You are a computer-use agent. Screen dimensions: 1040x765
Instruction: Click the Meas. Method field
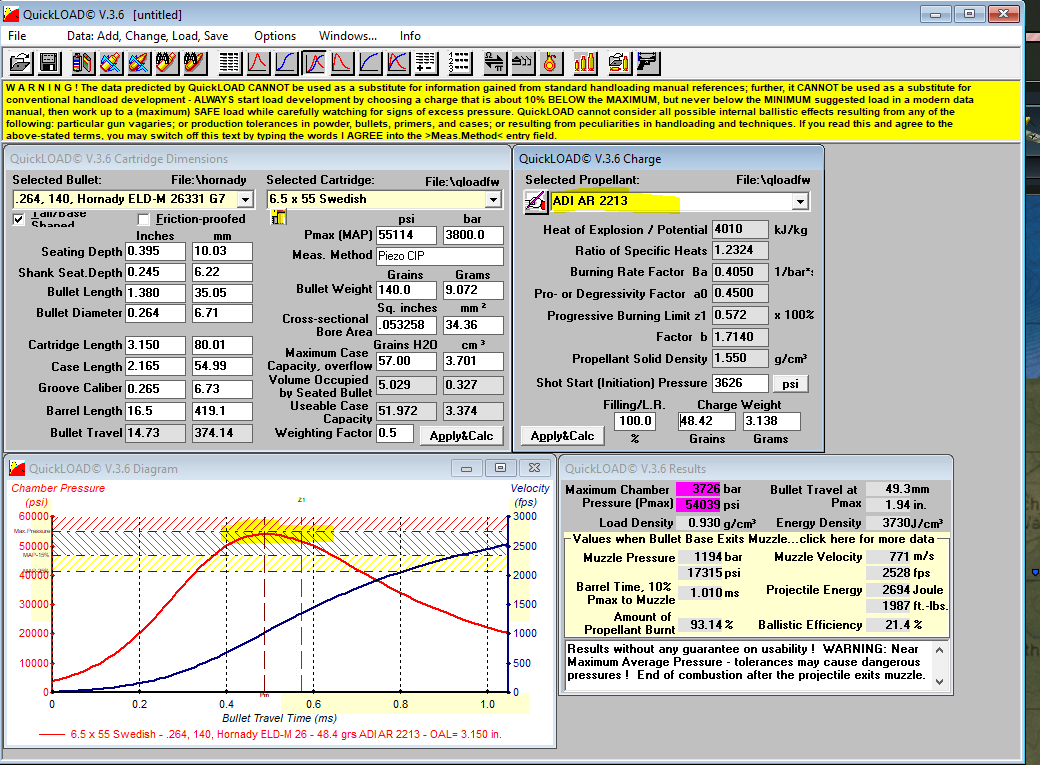(x=439, y=256)
